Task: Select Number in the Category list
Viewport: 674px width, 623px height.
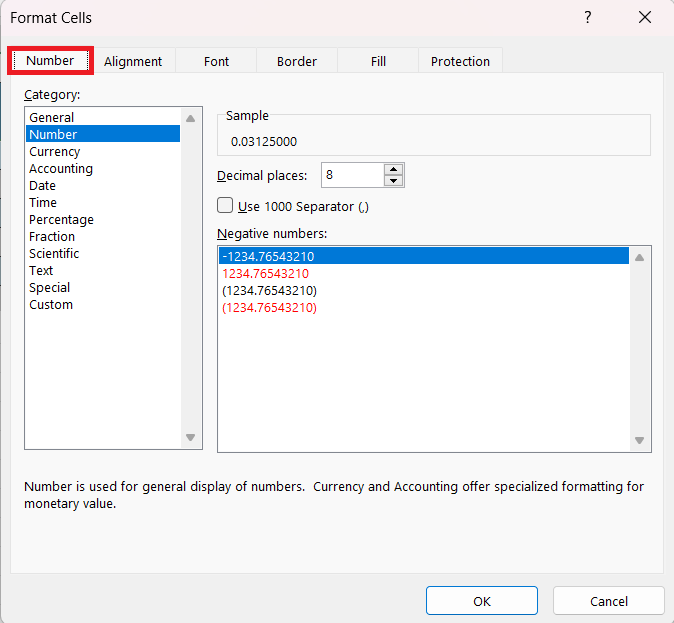Action: tap(103, 134)
